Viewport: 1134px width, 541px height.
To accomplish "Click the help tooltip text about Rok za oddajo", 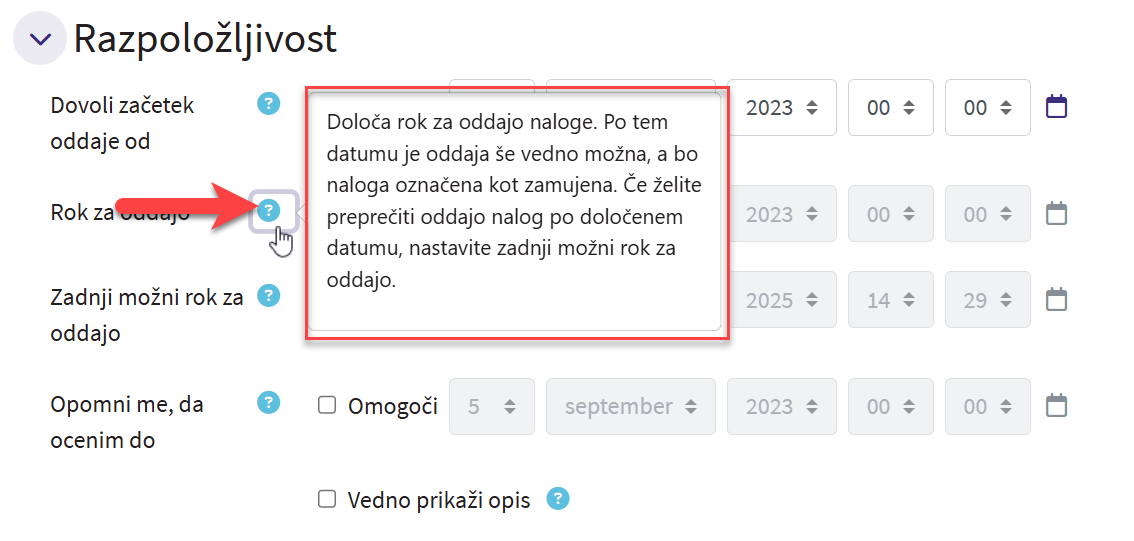I will (x=513, y=201).
